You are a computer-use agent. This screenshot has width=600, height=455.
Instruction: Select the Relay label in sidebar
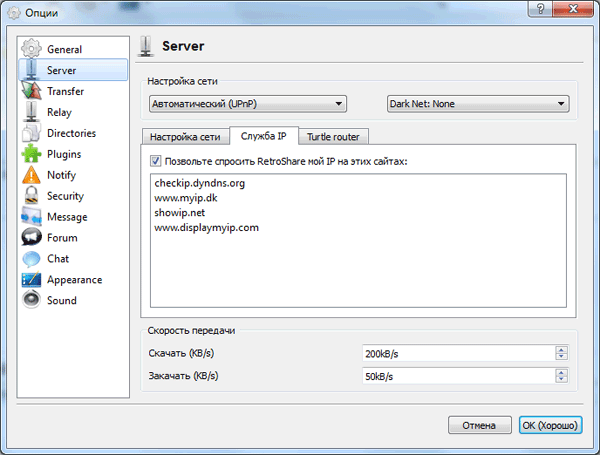pyautogui.click(x=59, y=112)
